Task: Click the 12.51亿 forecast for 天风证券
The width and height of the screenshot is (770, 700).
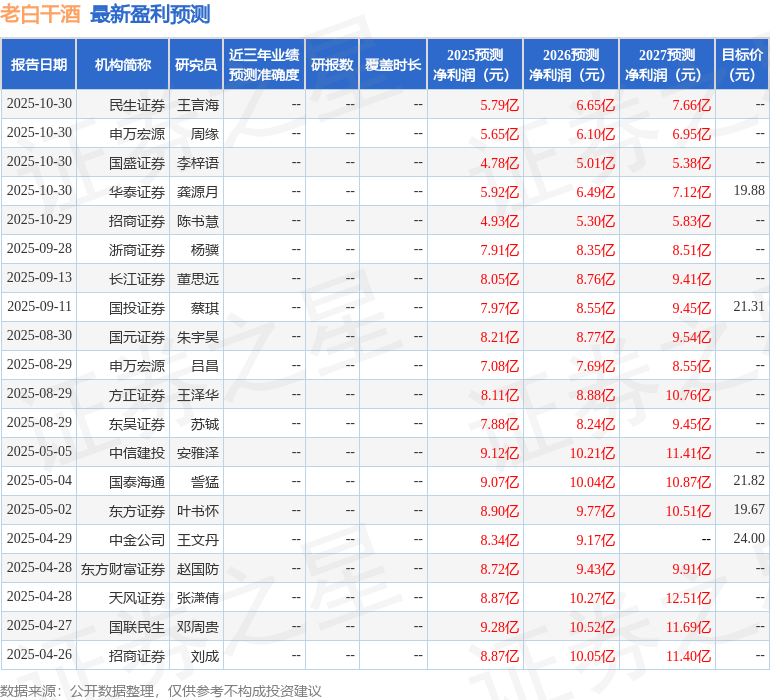Action: tap(688, 598)
